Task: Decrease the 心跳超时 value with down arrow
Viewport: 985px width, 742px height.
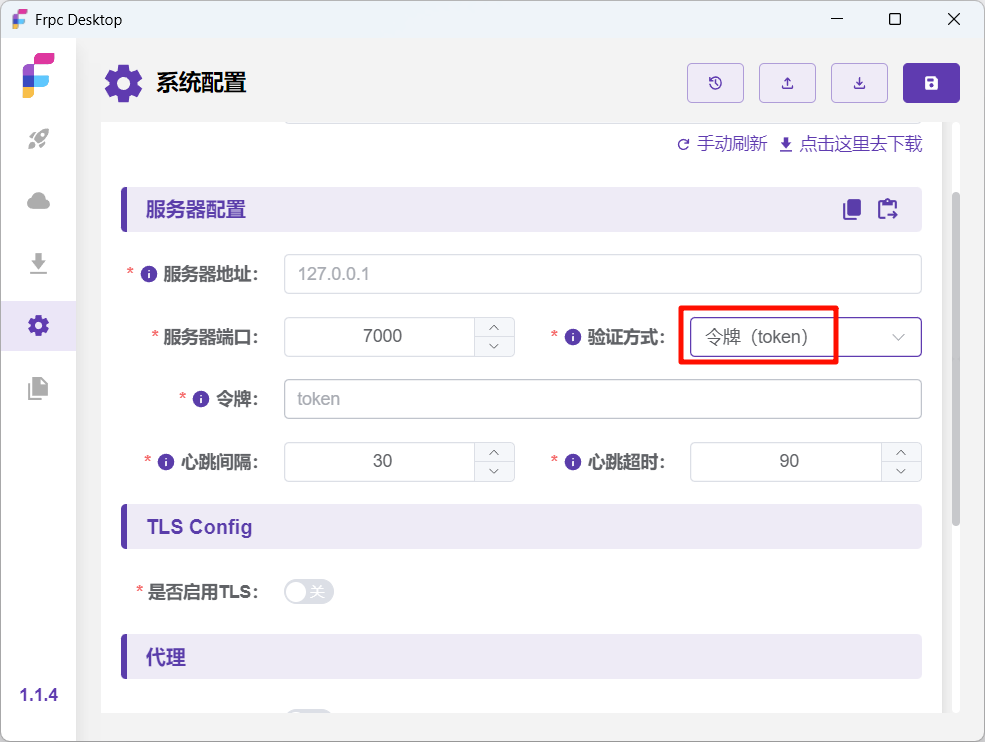Action: [x=901, y=471]
